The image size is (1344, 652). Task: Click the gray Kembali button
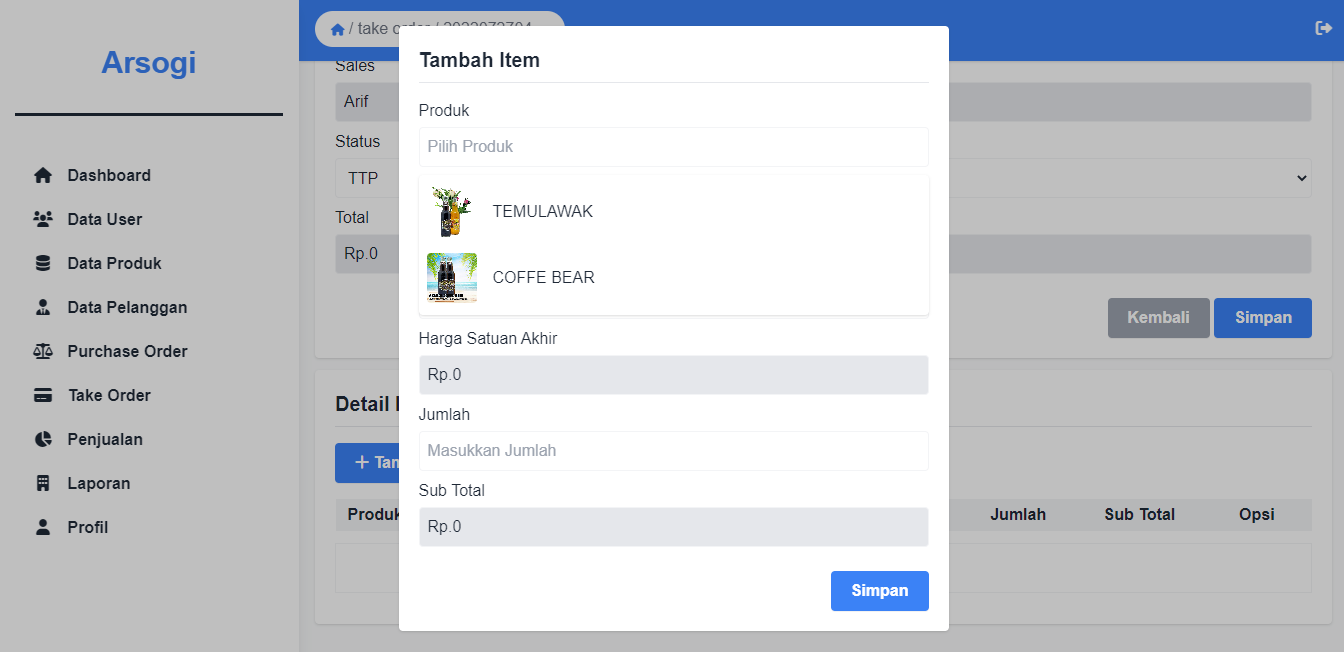[1158, 318]
